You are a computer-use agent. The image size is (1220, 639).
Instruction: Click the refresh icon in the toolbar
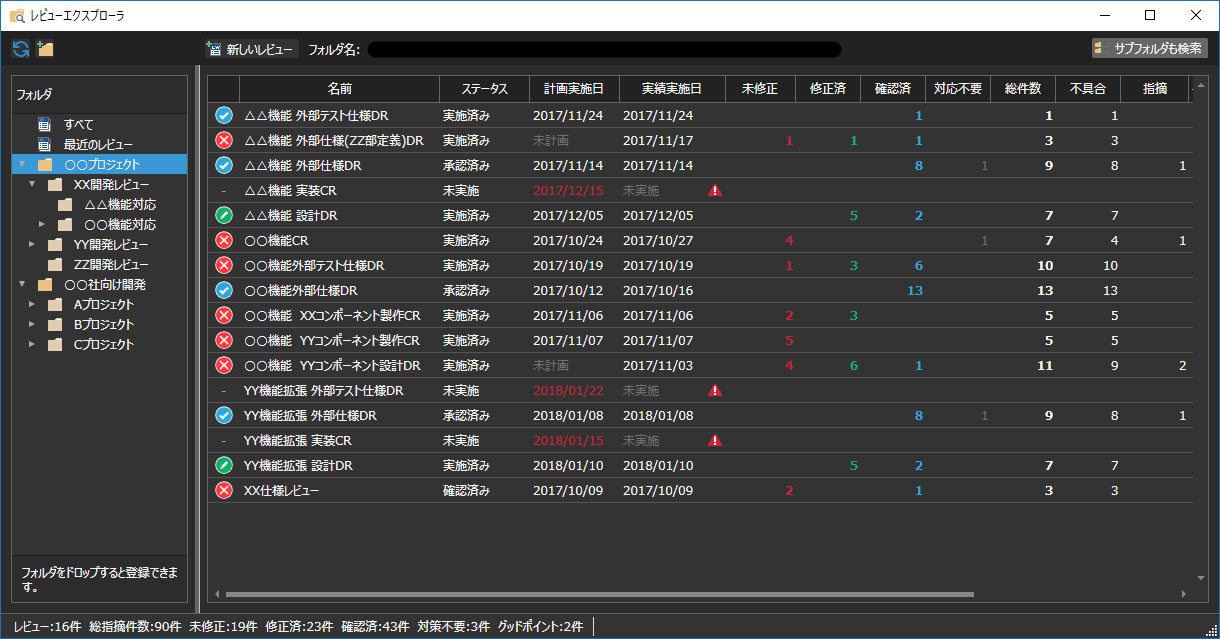[x=18, y=48]
